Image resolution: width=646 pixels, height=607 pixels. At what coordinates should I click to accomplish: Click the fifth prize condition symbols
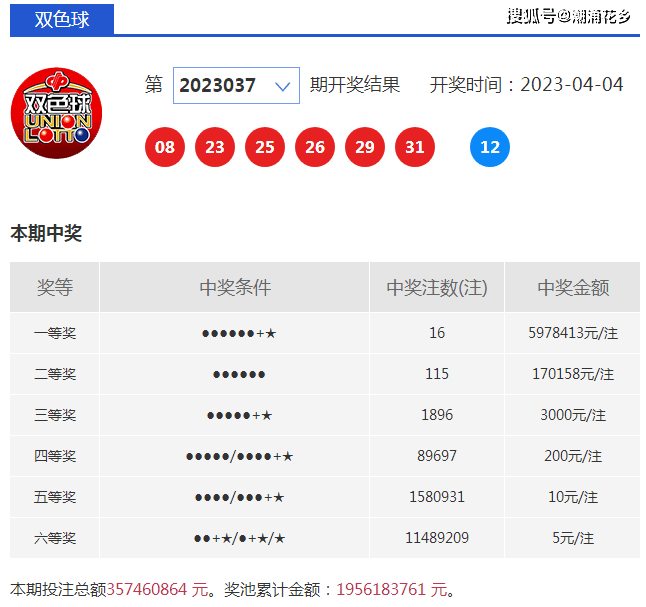239,497
